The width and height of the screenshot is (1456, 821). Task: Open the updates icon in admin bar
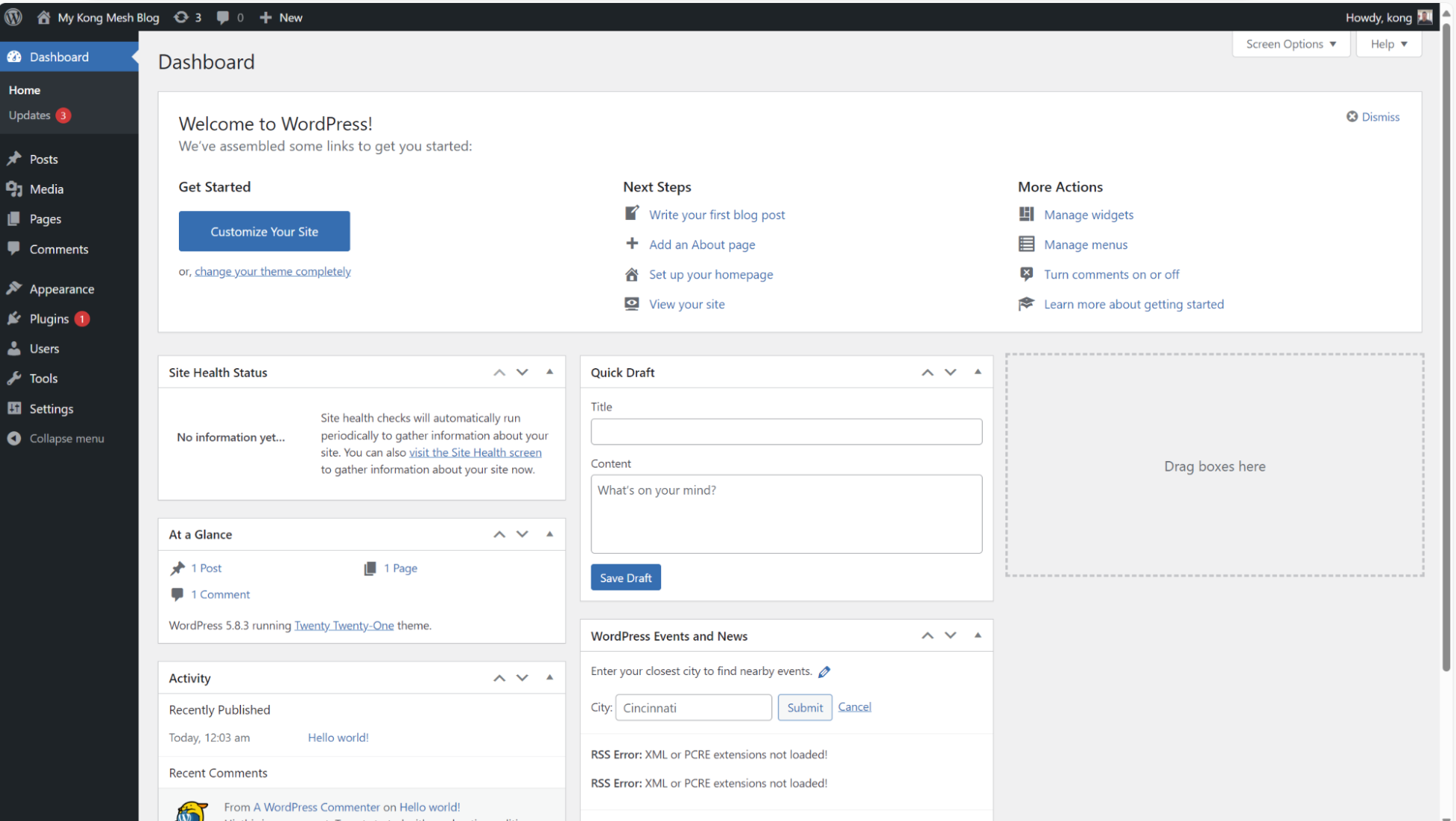pos(181,16)
